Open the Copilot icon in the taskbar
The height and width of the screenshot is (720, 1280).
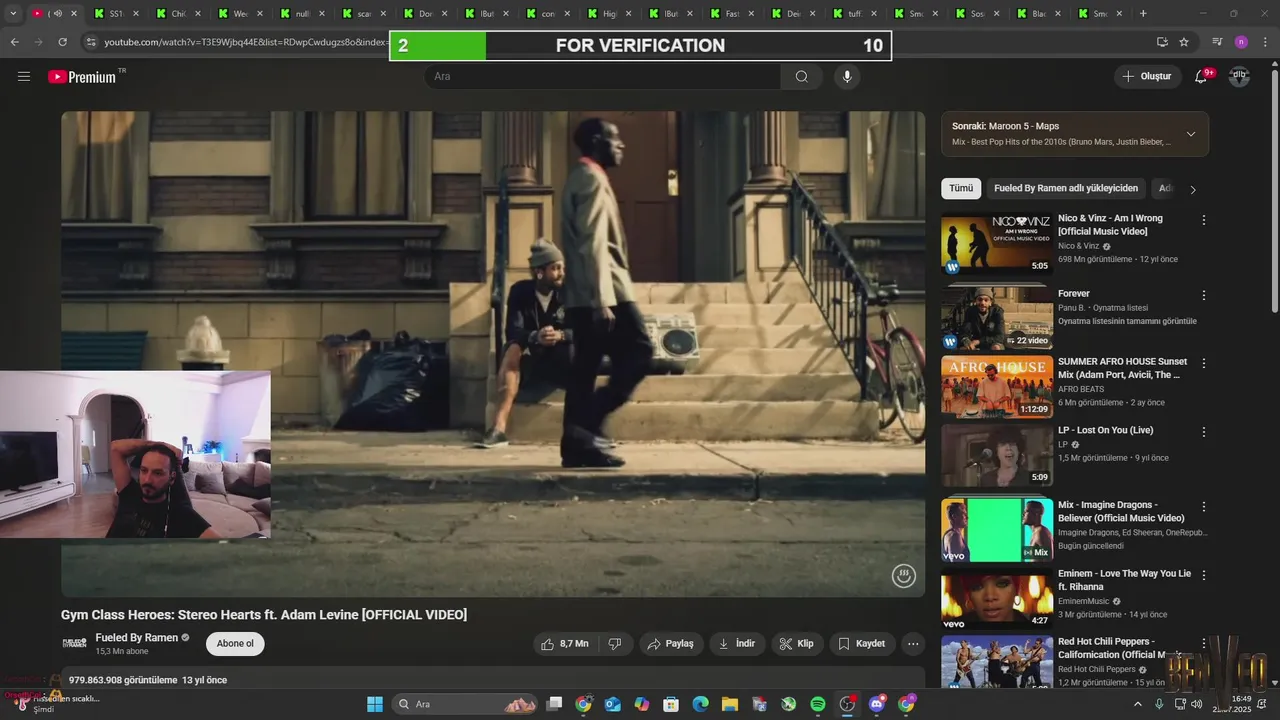[642, 704]
